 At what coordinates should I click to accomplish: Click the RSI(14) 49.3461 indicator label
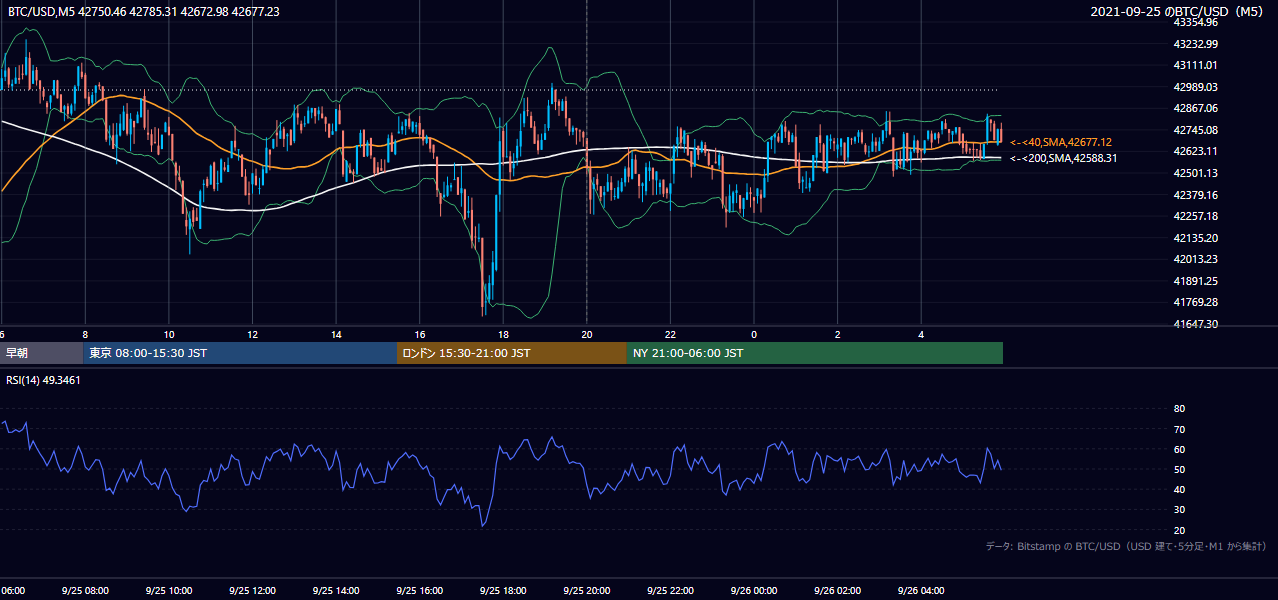coord(44,380)
